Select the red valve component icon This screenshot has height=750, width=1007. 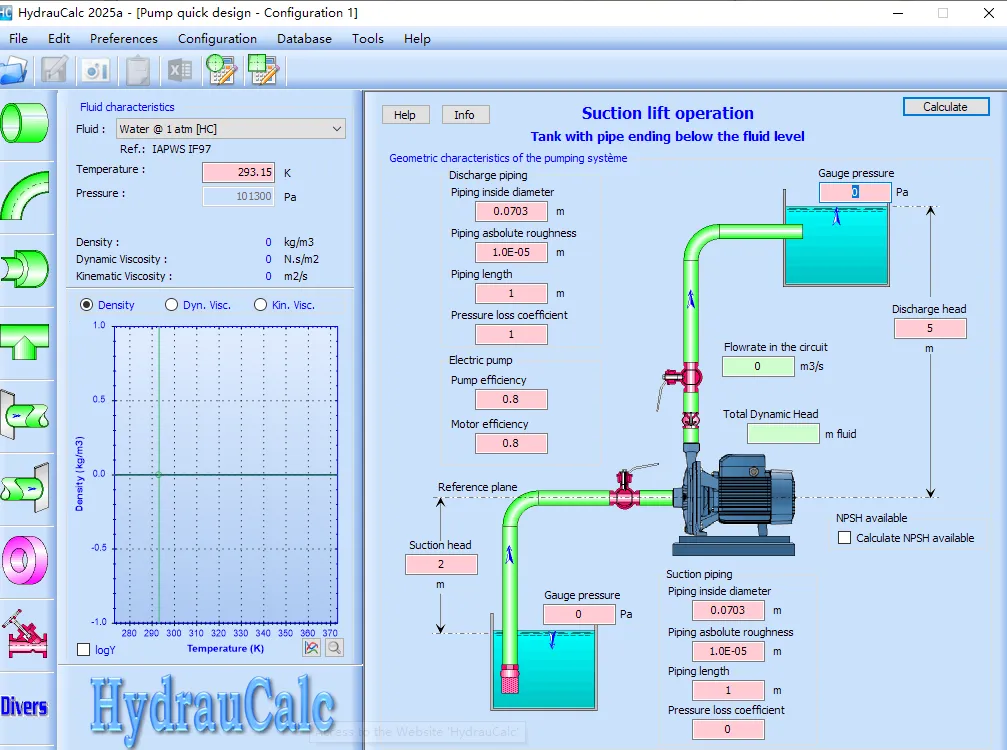[26, 634]
